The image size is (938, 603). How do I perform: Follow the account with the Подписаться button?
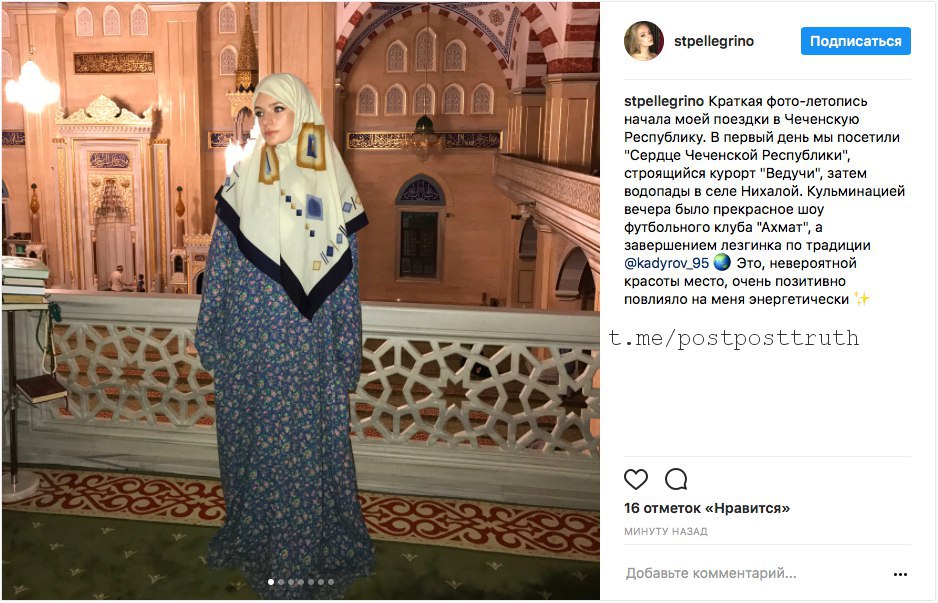tap(855, 41)
